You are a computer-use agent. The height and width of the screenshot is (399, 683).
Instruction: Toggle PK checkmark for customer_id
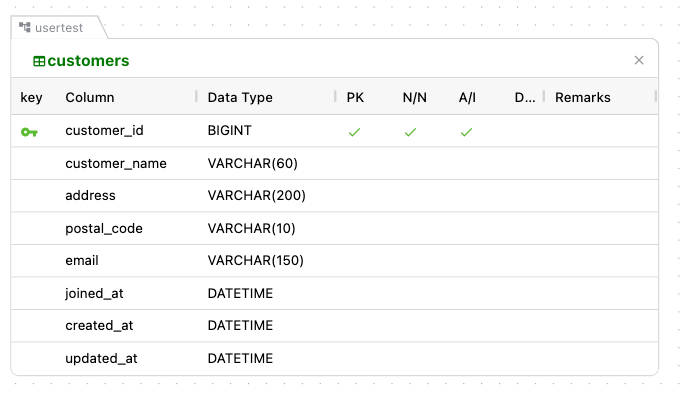[355, 132]
